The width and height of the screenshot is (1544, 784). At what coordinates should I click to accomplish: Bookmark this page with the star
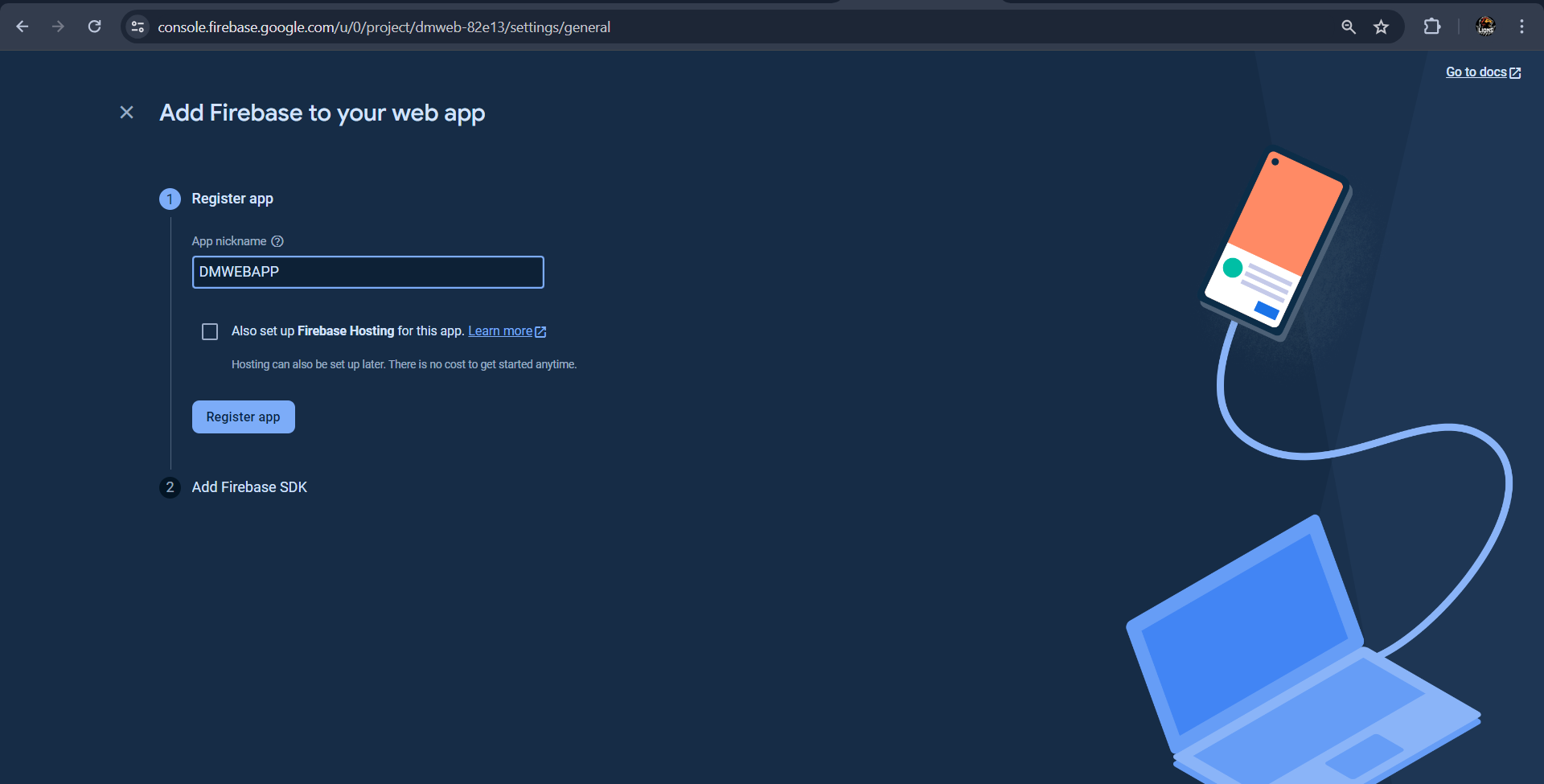[x=1381, y=27]
